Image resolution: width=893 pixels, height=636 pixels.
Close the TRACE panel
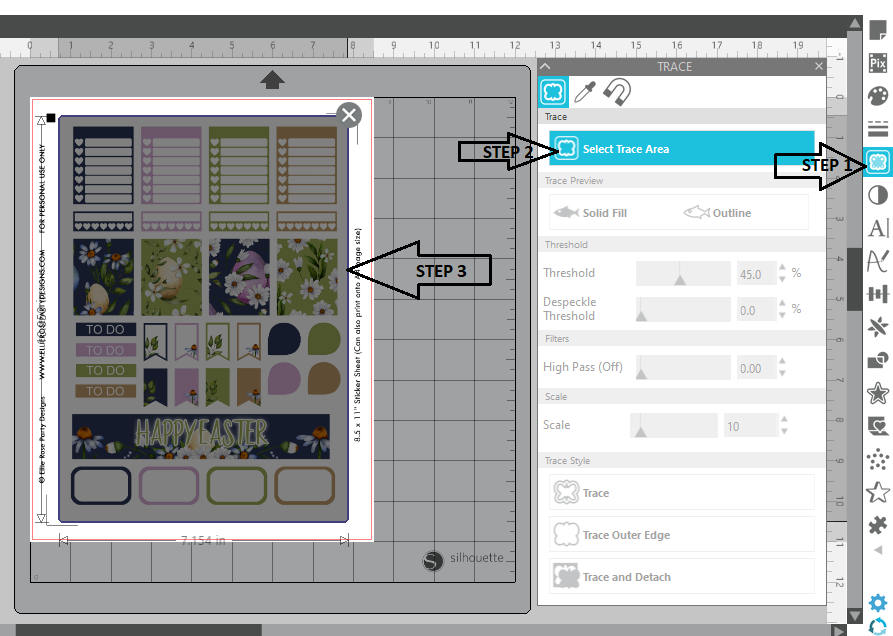click(819, 67)
